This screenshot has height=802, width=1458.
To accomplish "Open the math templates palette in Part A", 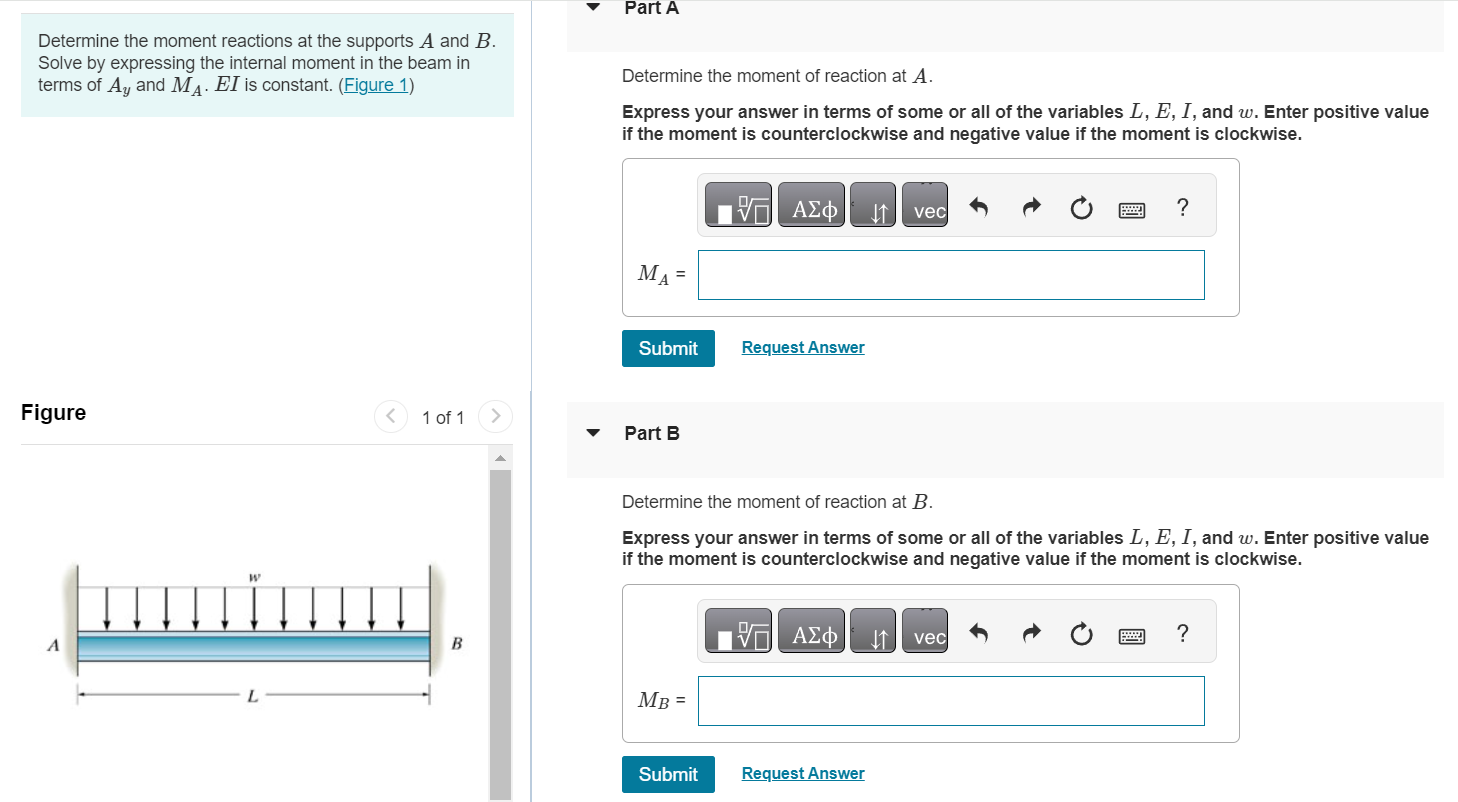I will (x=737, y=204).
